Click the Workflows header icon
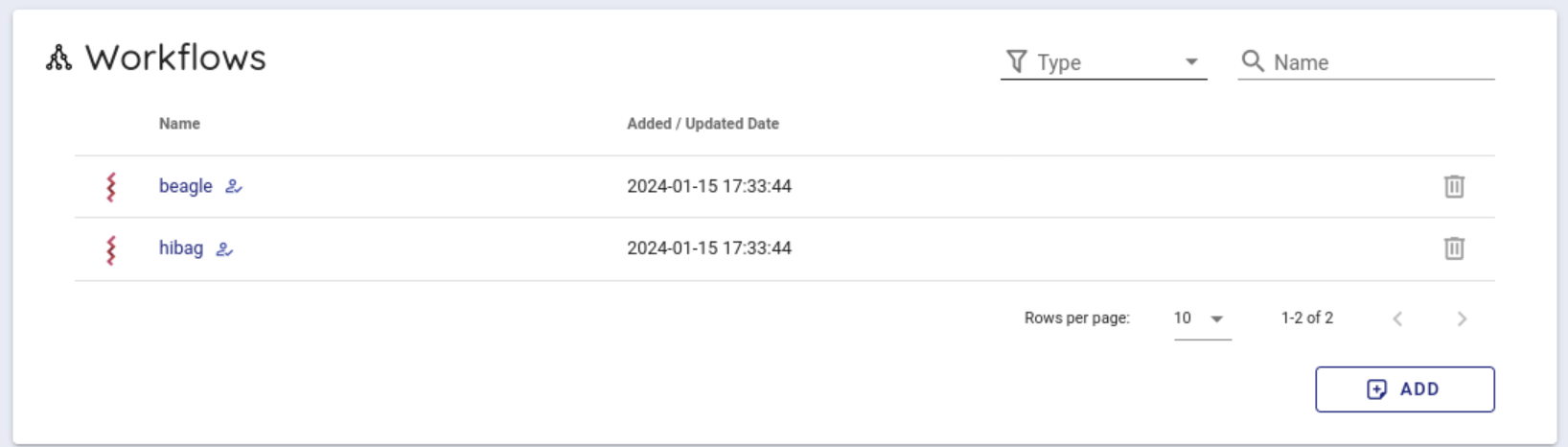The image size is (1568, 447). coord(58,59)
